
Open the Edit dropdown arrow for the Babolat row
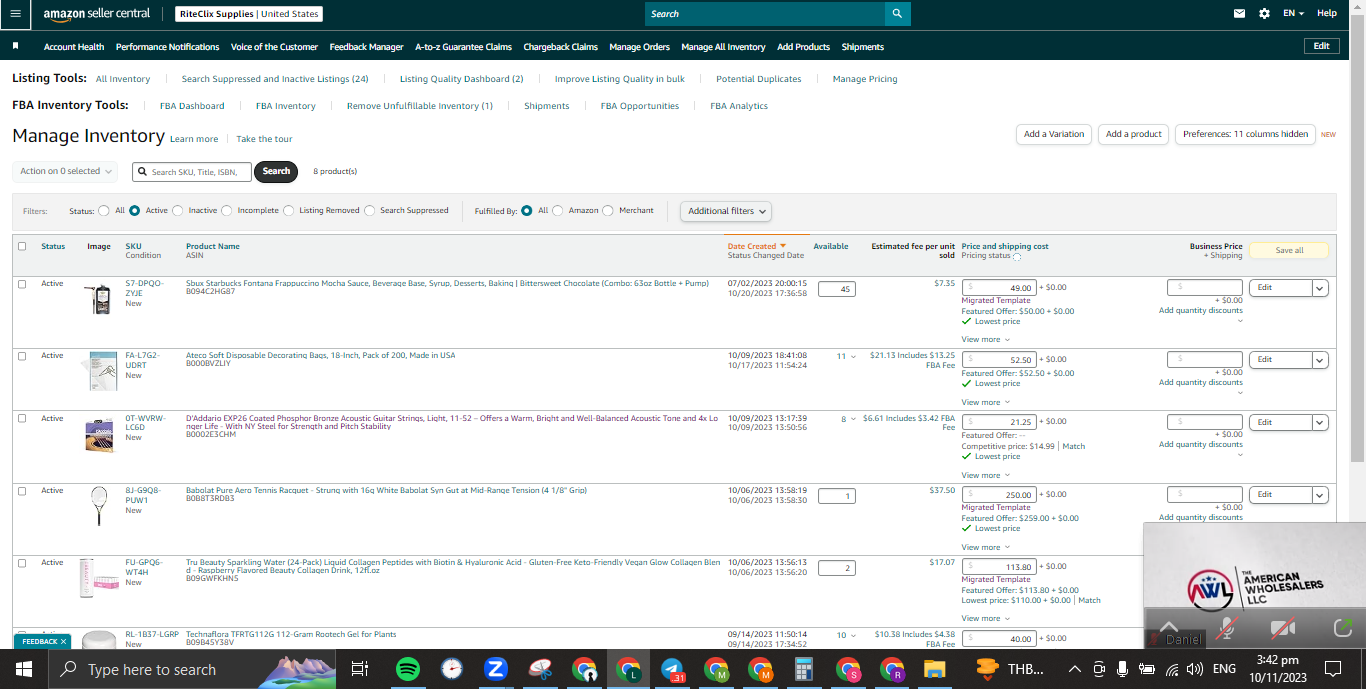pos(1320,495)
